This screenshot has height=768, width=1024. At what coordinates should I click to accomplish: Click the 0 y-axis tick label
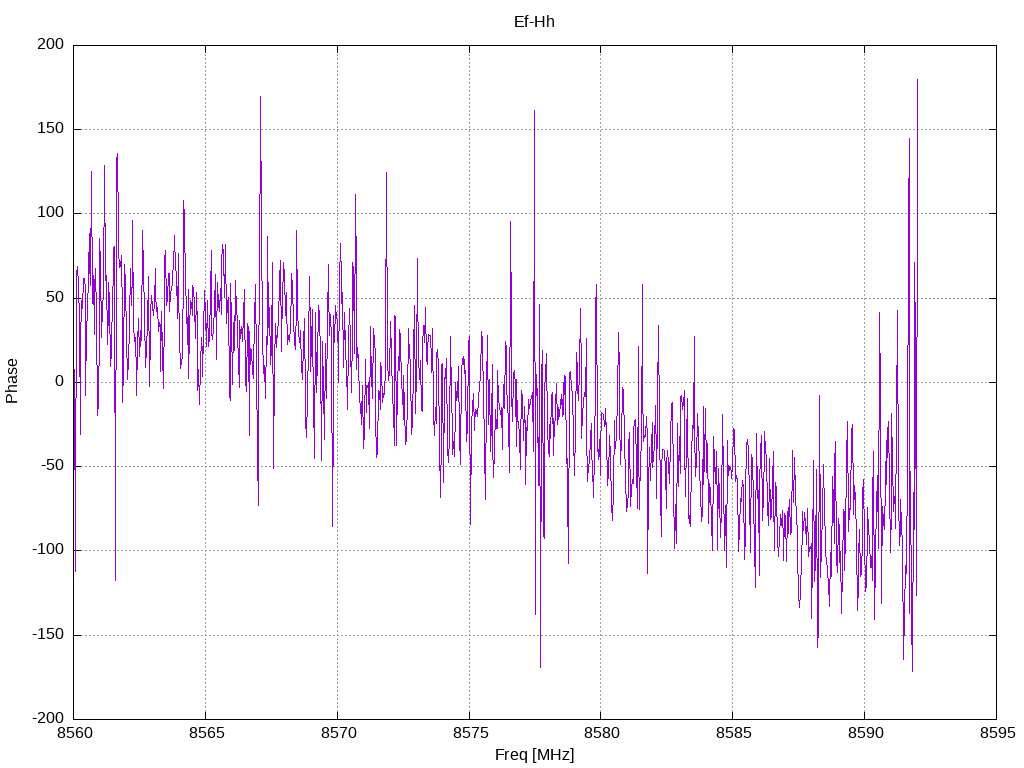[x=60, y=381]
